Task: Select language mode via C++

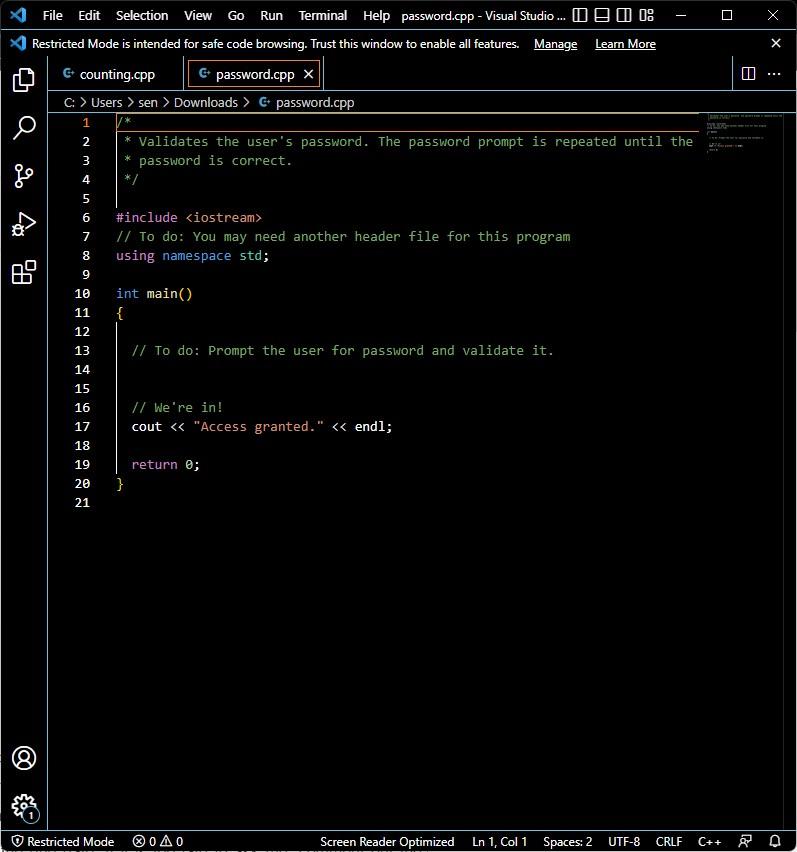Action: (709, 841)
